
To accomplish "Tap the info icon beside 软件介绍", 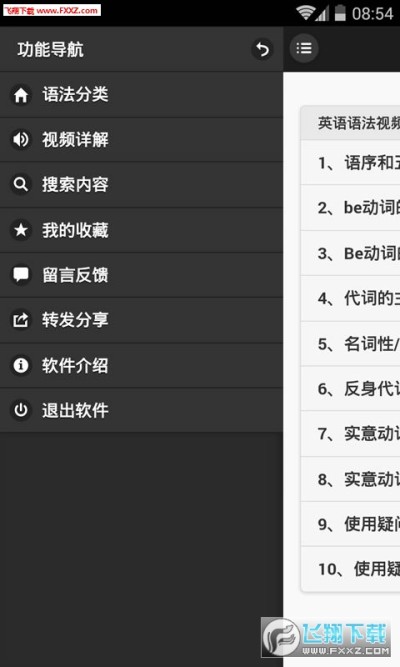I will pyautogui.click(x=20, y=365).
